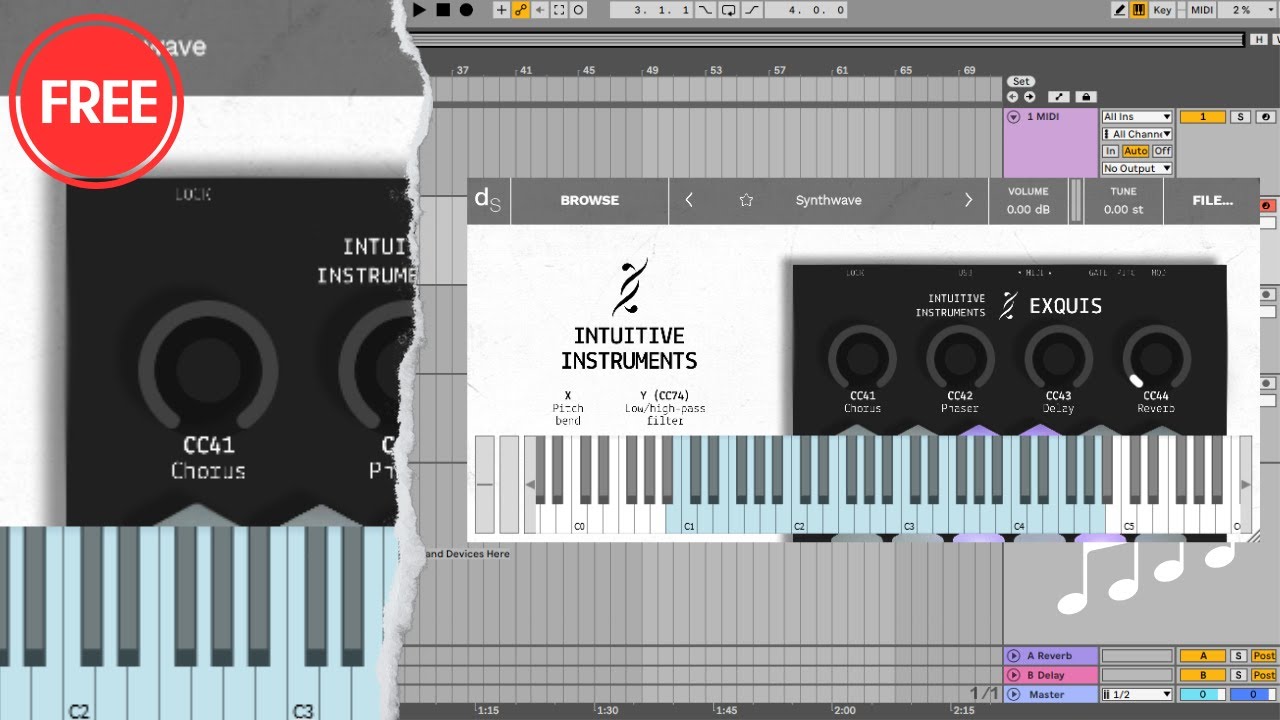Go to next preset with right chevron
Screen dimensions: 1280x720
968,200
